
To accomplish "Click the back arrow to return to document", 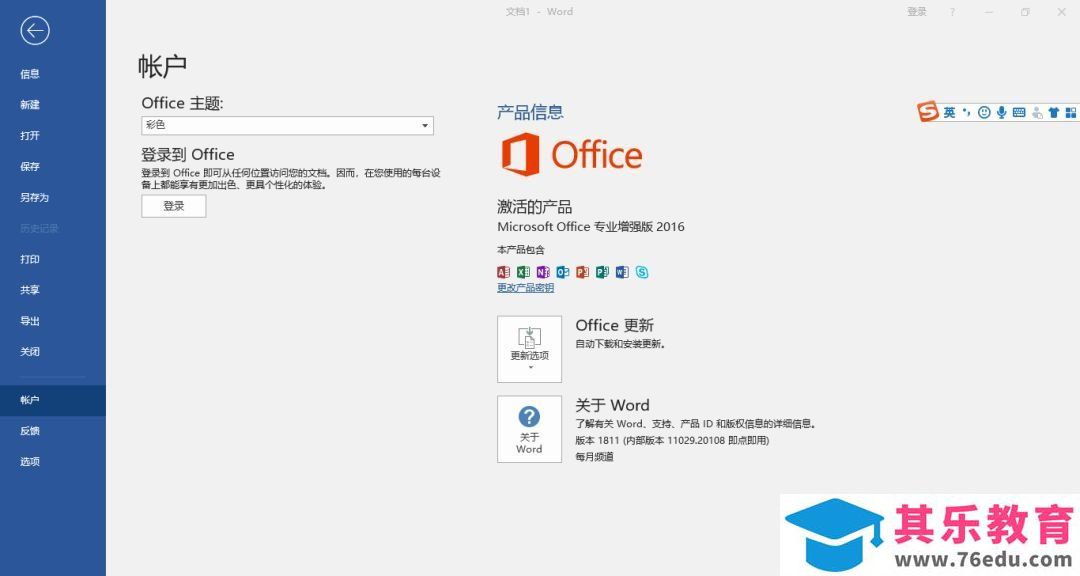I will point(34,30).
